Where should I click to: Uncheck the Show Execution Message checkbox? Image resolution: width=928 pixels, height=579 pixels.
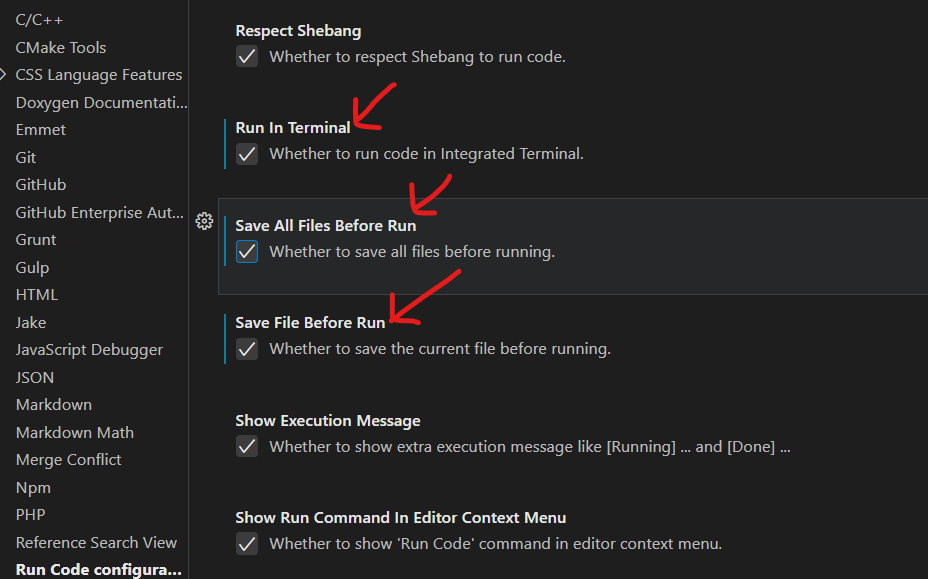click(247, 446)
